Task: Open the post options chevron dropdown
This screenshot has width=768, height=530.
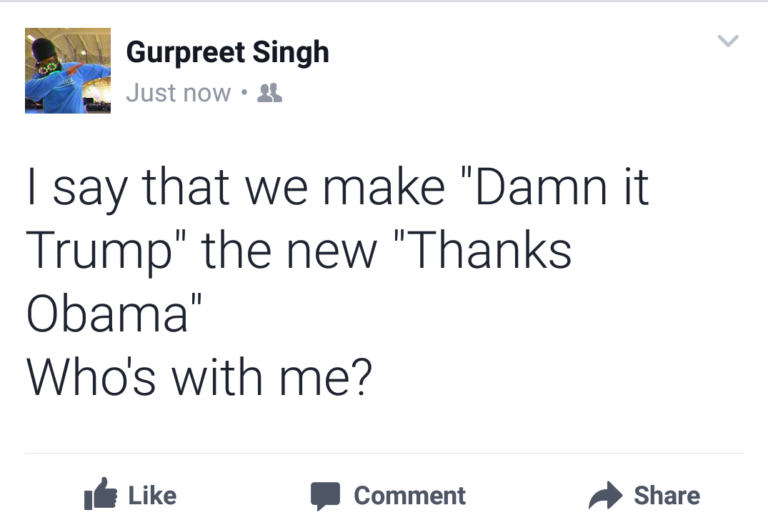Action: pyautogui.click(x=729, y=41)
